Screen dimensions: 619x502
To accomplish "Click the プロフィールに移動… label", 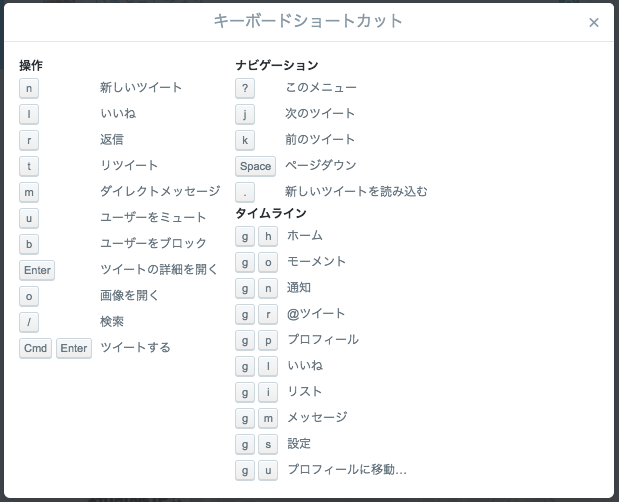I will click(x=346, y=470).
